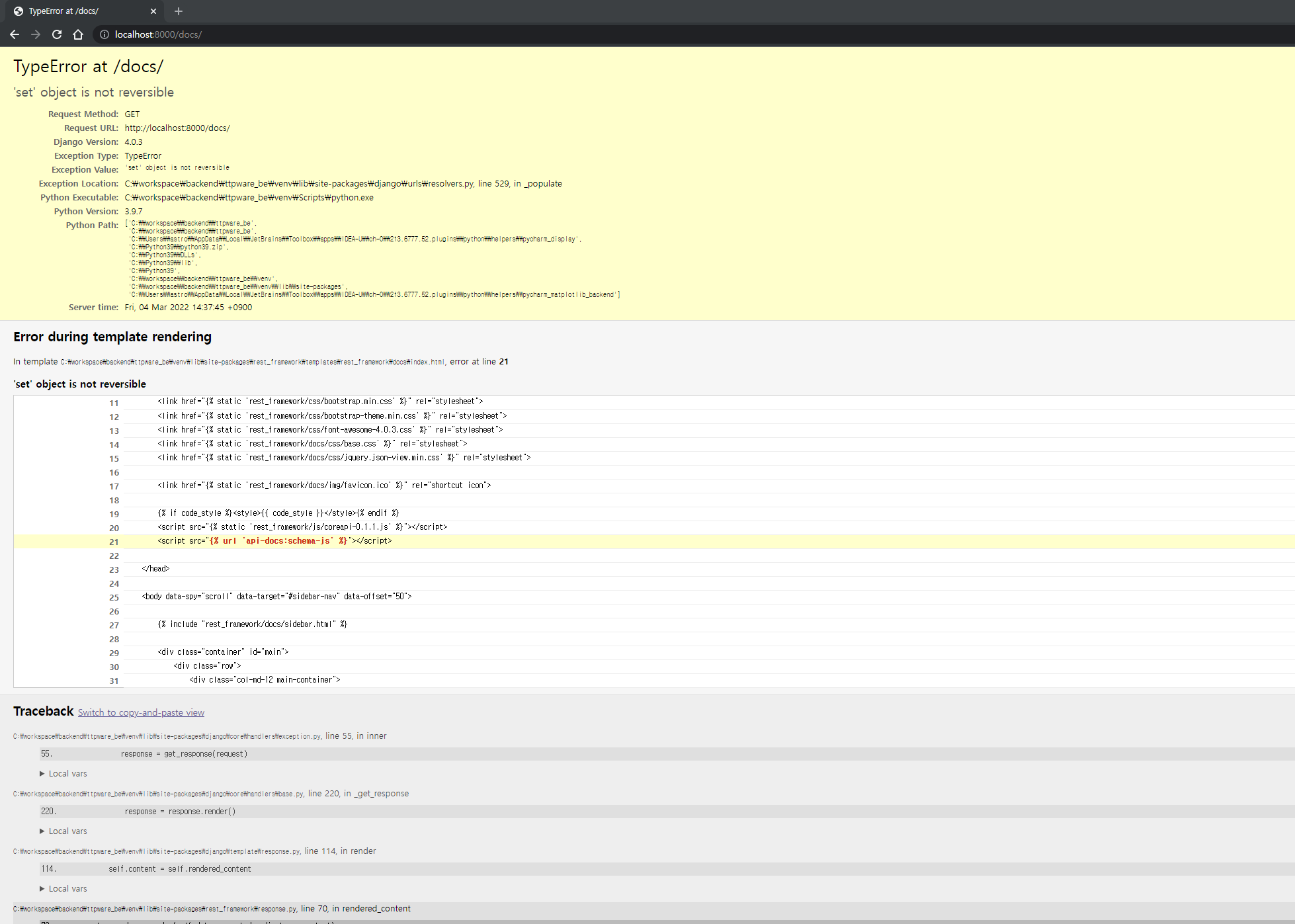Reload the page with refresh icon
The image size is (1295, 924).
[x=57, y=34]
